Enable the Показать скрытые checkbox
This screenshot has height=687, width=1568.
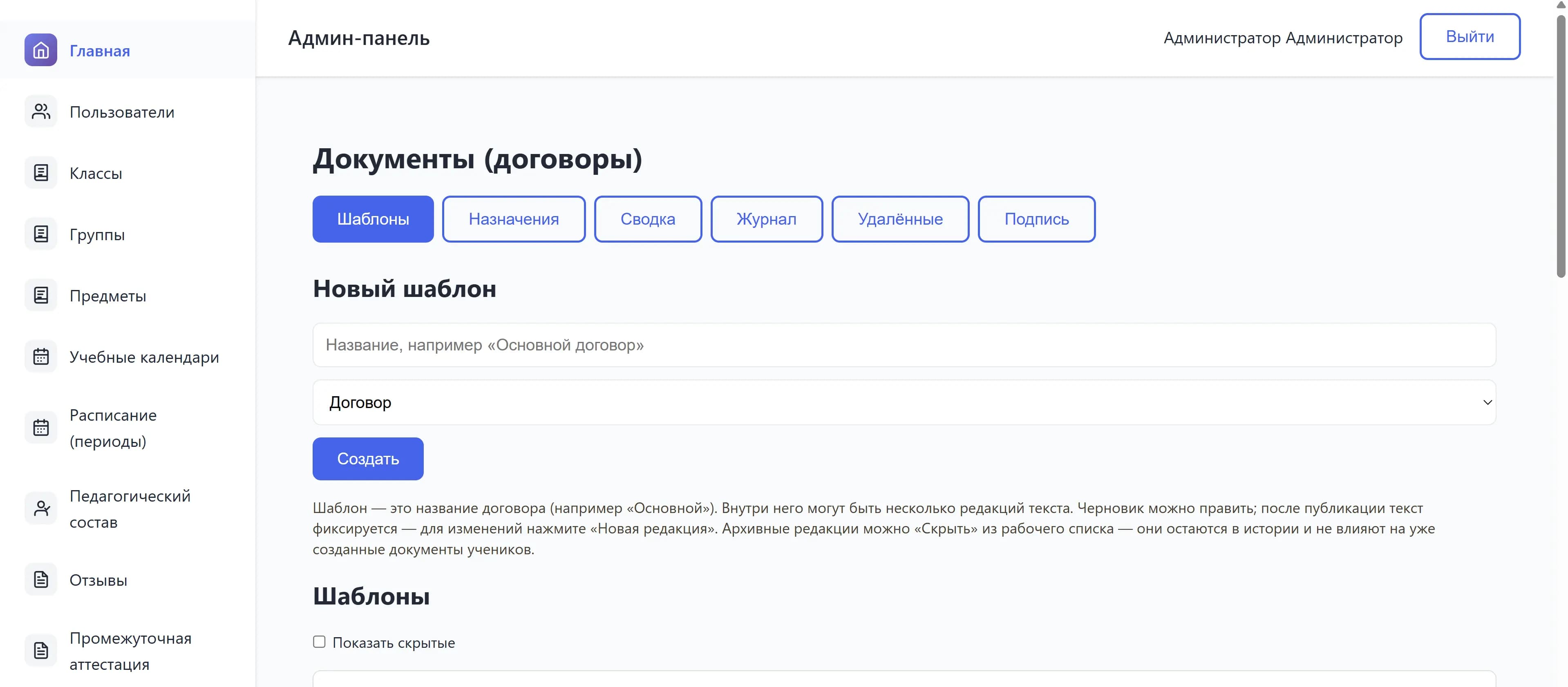(319, 642)
